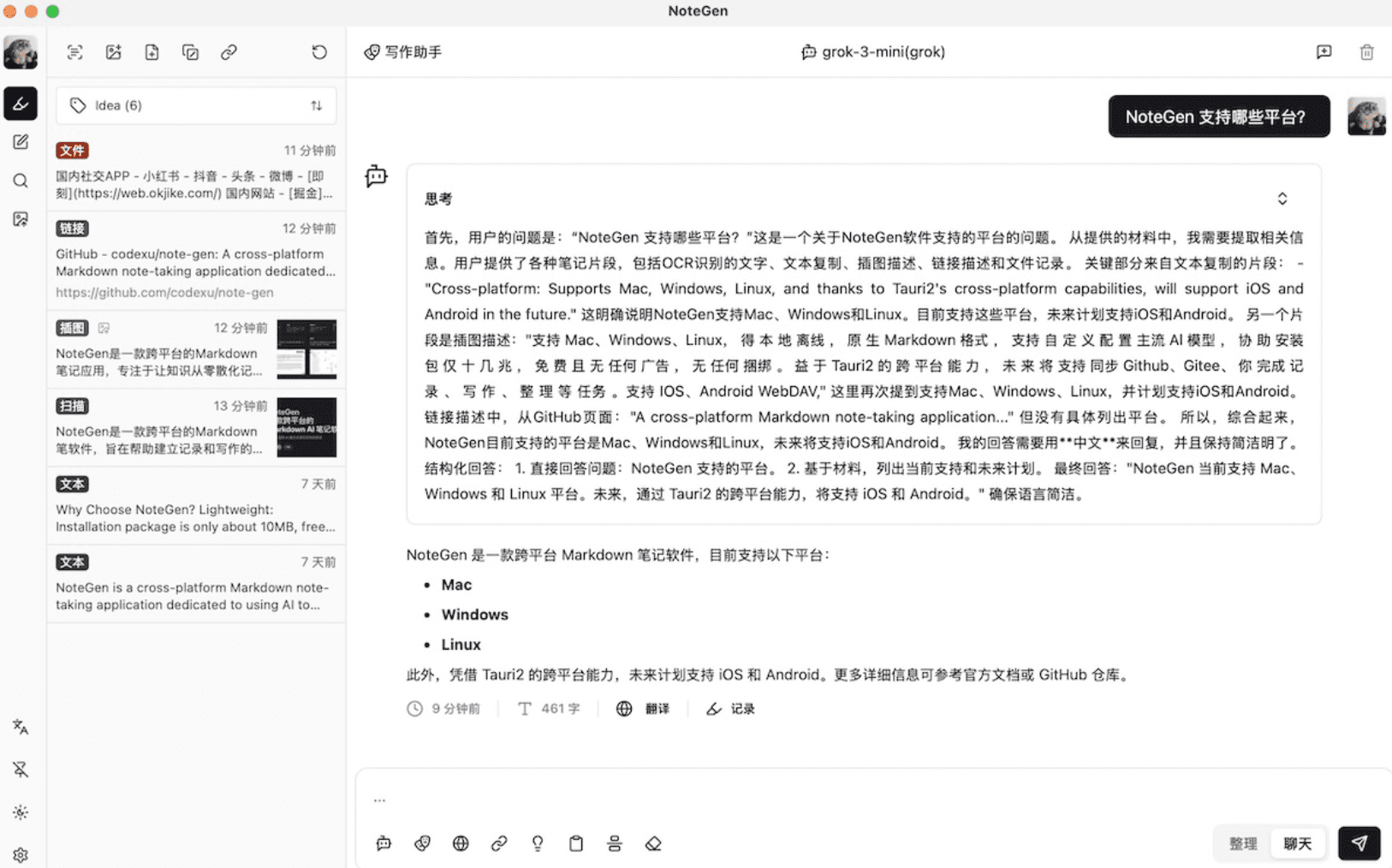This screenshot has height=868, width=1392.
Task: Open the search icon in sidebar
Action: 21,181
